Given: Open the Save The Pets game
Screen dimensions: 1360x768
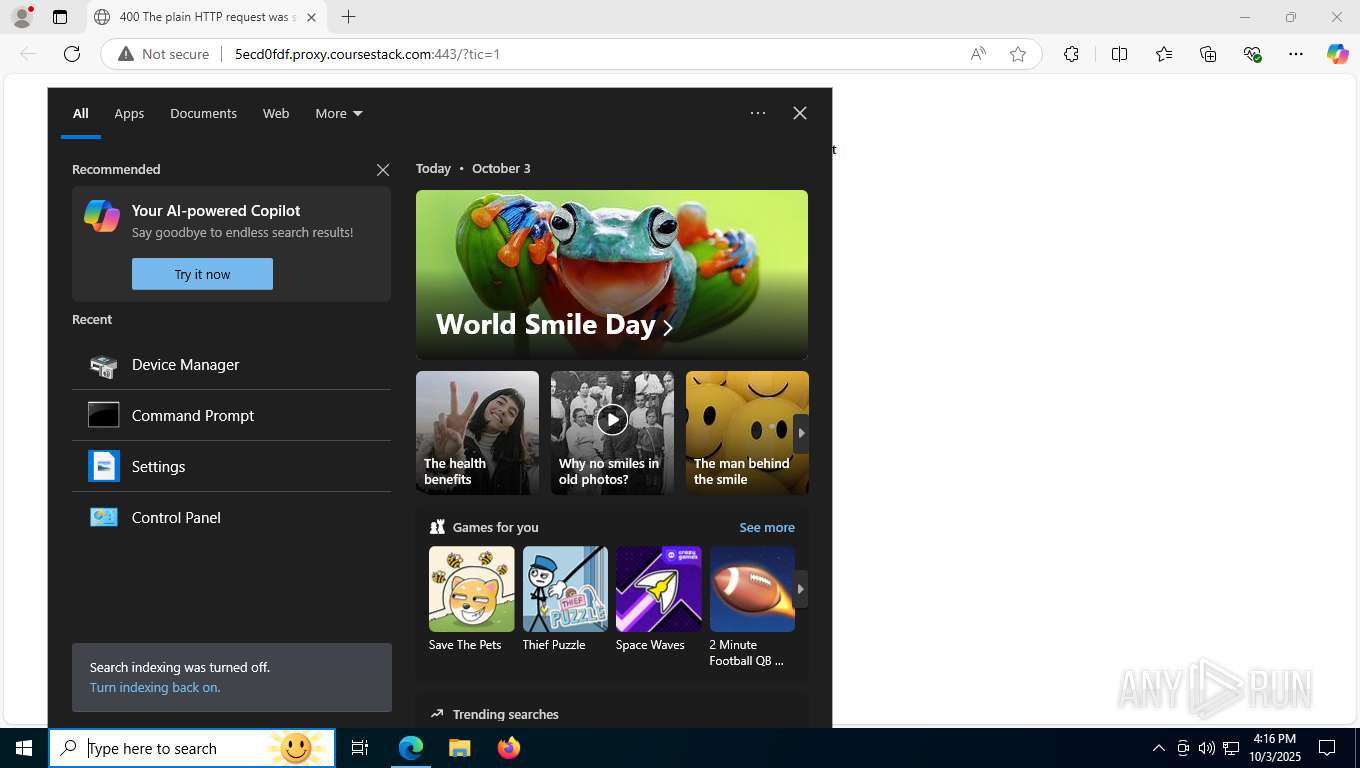Looking at the screenshot, I should (x=471, y=599).
